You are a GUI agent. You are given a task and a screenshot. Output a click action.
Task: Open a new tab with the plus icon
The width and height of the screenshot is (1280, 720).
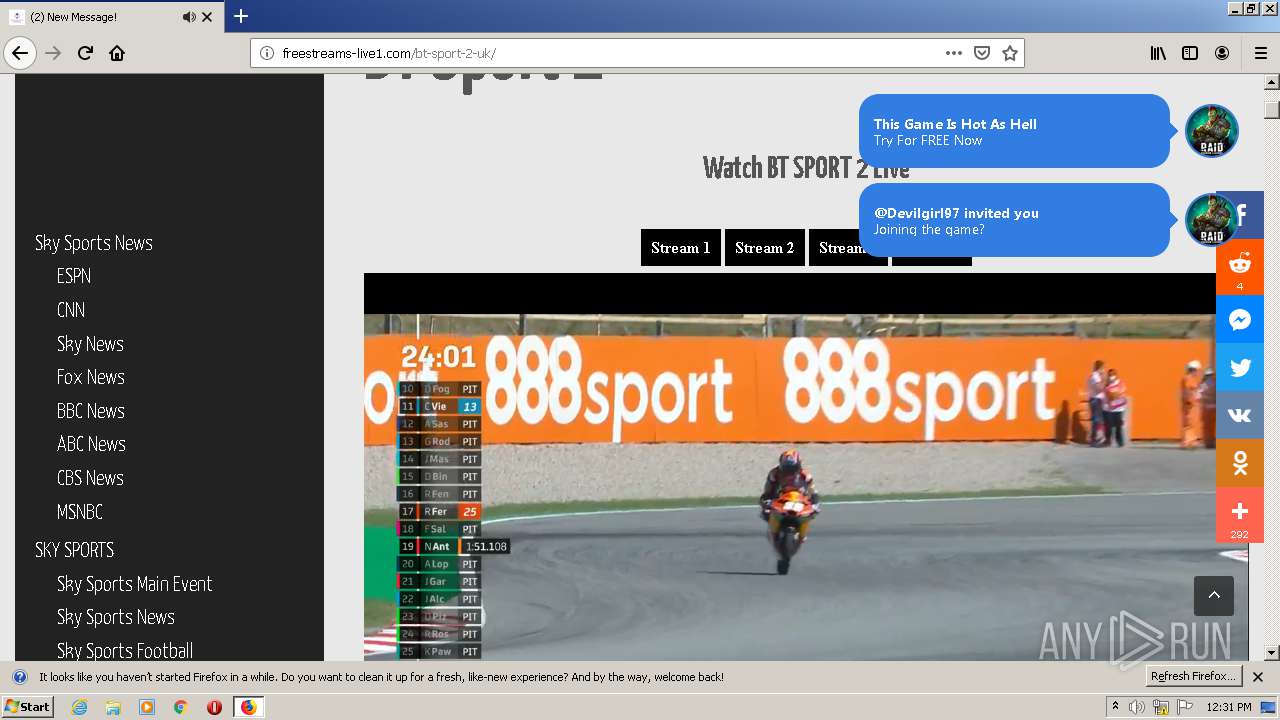(241, 16)
